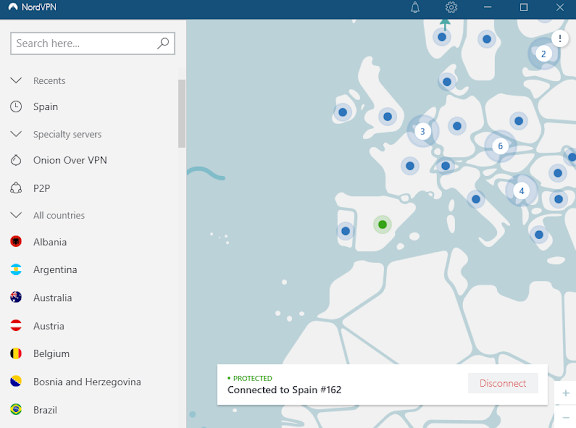Connect to Austria in list

coord(49,326)
